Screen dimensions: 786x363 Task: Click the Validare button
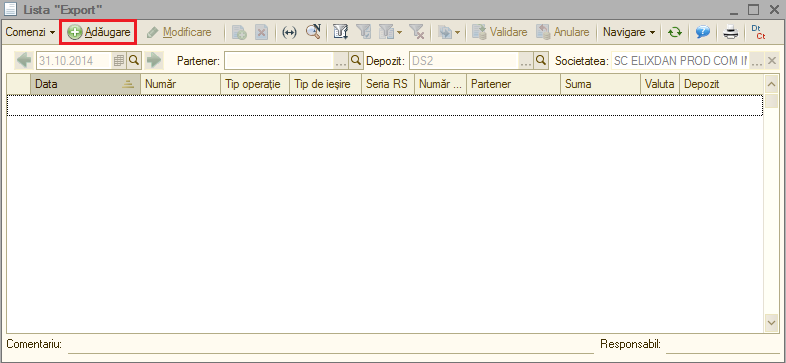point(500,32)
